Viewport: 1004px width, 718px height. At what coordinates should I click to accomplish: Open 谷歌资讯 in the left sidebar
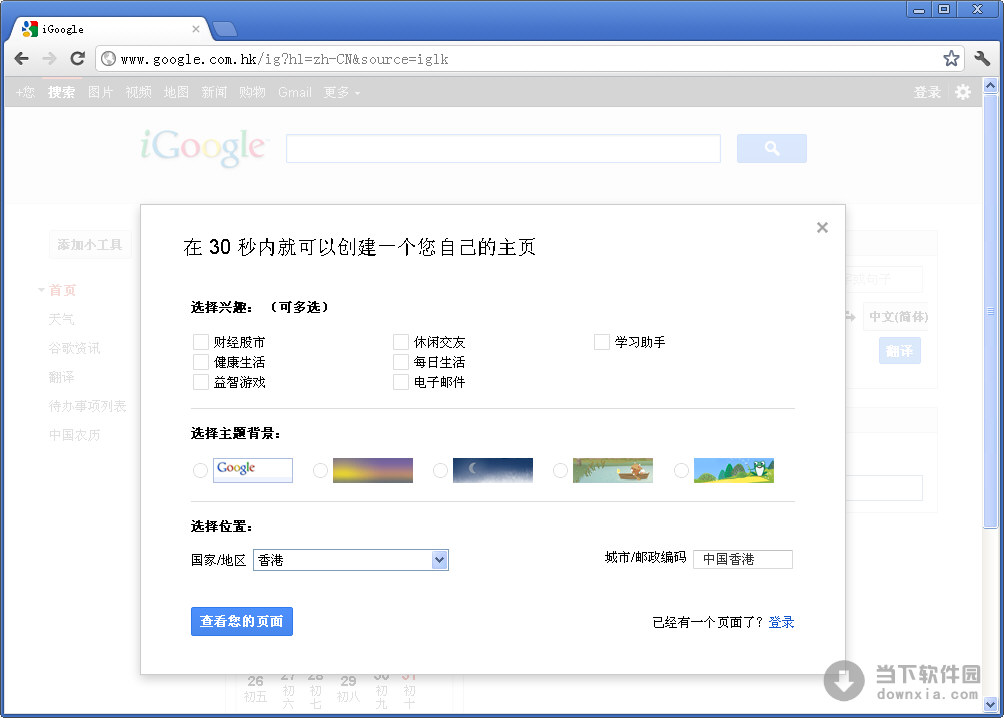[x=74, y=348]
